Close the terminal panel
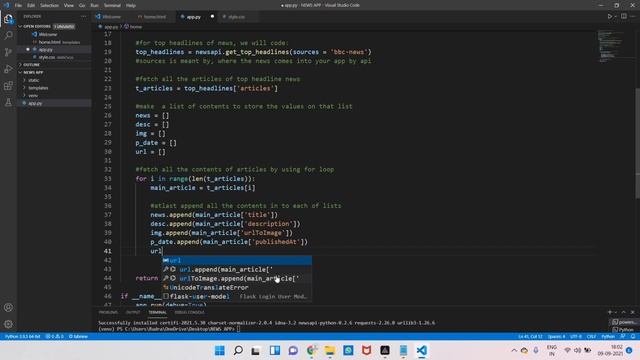640x360 pixels. [633, 312]
